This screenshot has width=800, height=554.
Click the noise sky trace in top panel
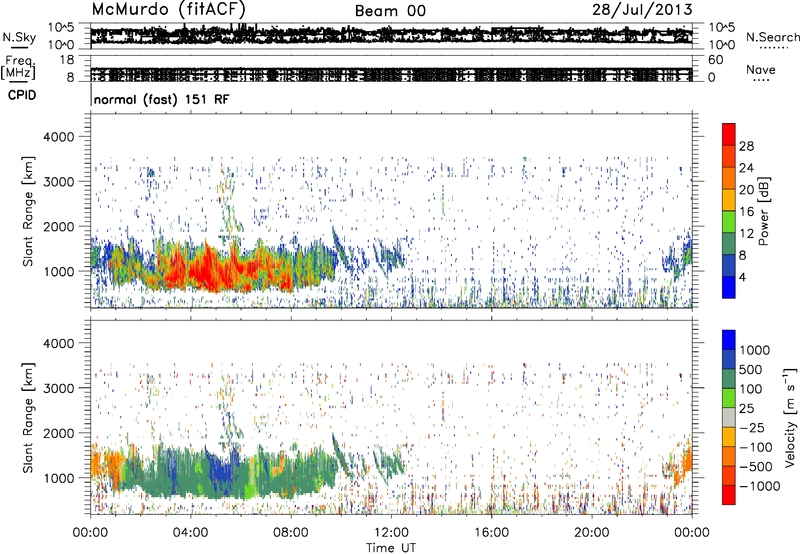point(391,35)
